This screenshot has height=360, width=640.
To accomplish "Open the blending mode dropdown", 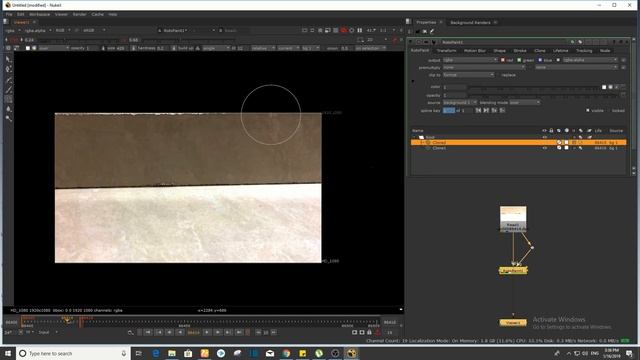I will [x=525, y=102].
